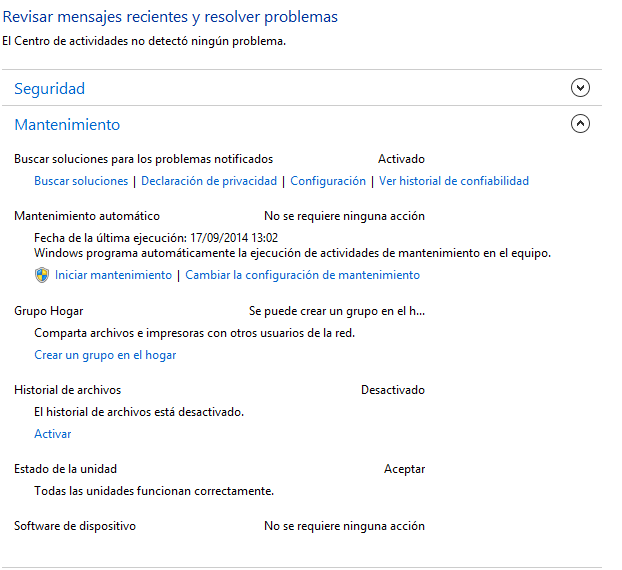622x570 pixels.
Task: Start maintenance via Iniciar mantenimiento link
Action: point(113,275)
